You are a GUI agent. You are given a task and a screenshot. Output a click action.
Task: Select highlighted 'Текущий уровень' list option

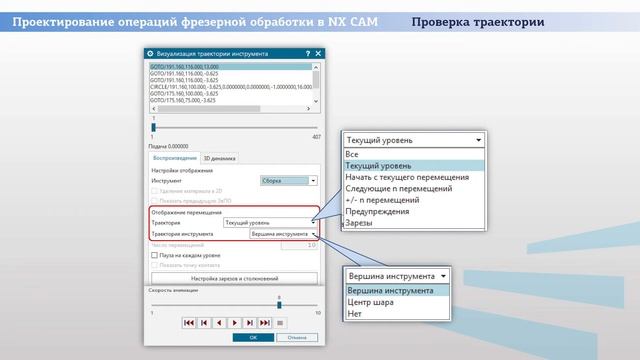[413, 166]
